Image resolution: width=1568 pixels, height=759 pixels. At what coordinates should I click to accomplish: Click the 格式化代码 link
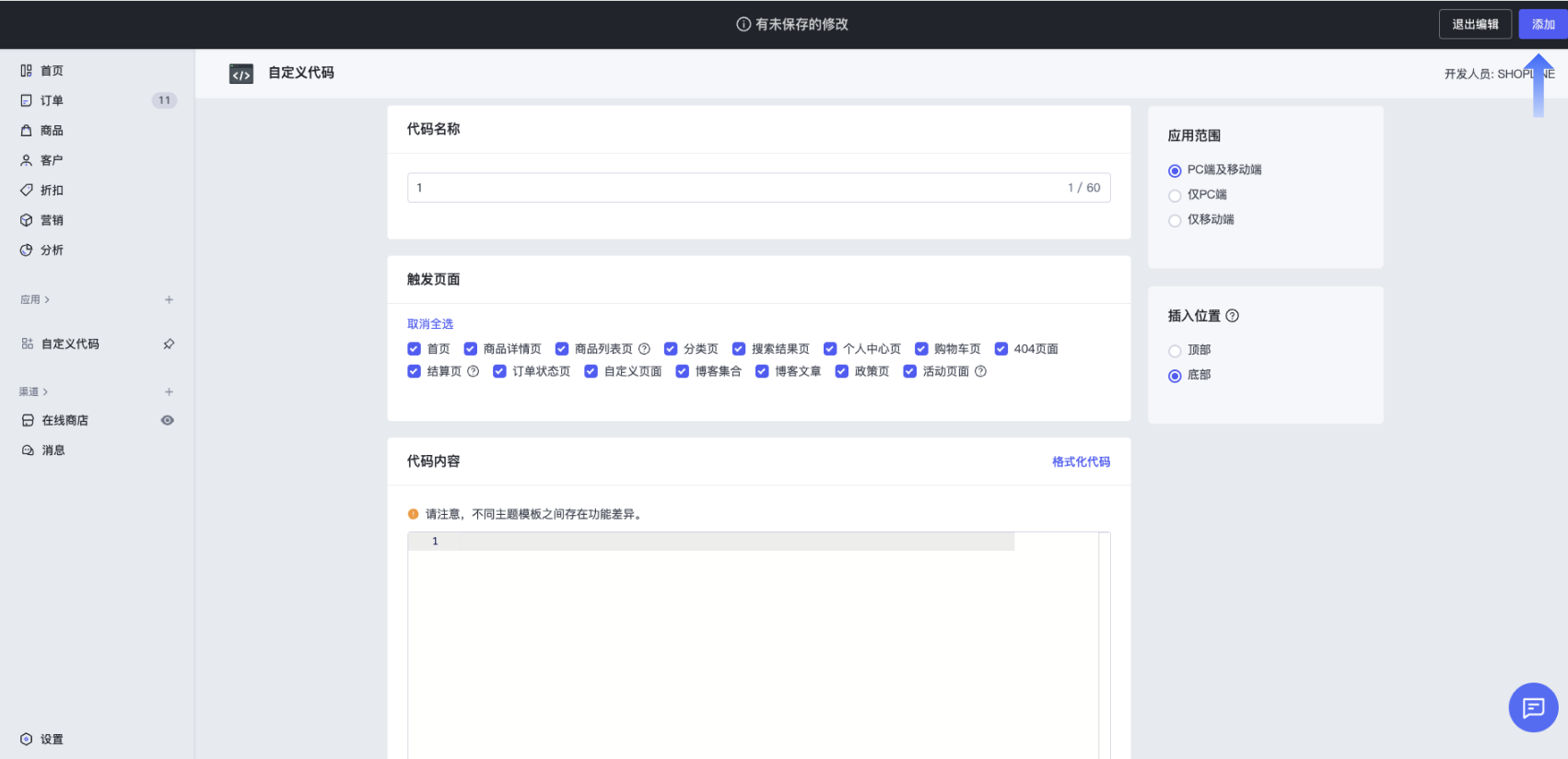point(1081,461)
